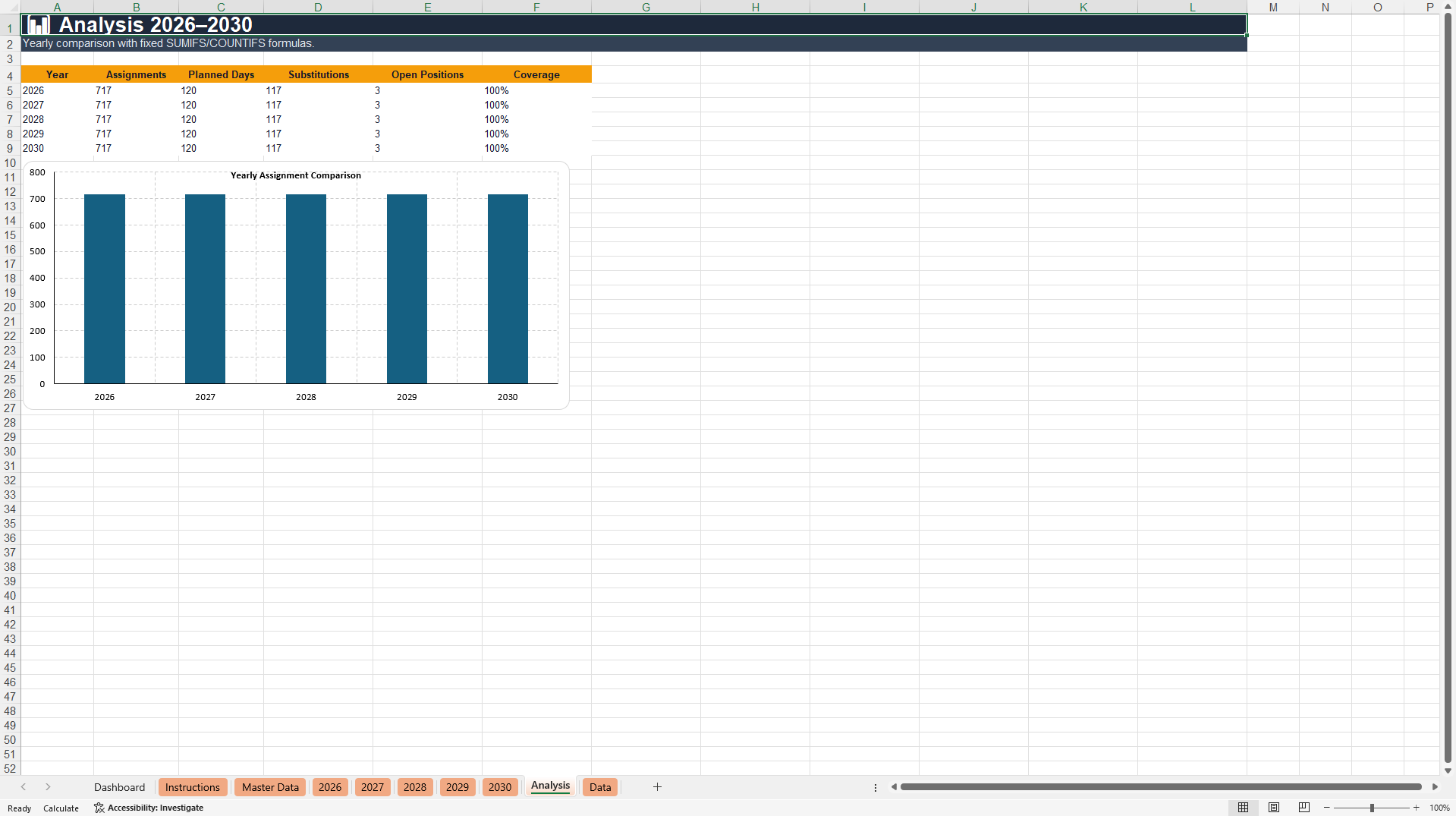This screenshot has width=1456, height=816.
Task: Select the 100% coverage cell for 2028
Action: click(536, 119)
